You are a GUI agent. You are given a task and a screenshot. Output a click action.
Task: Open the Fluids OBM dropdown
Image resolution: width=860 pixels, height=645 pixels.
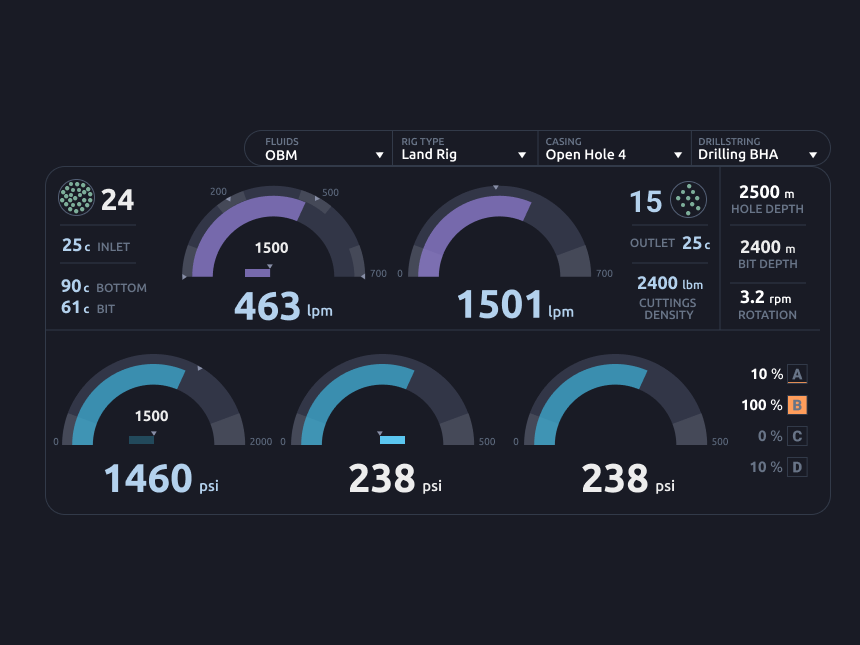[319, 148]
